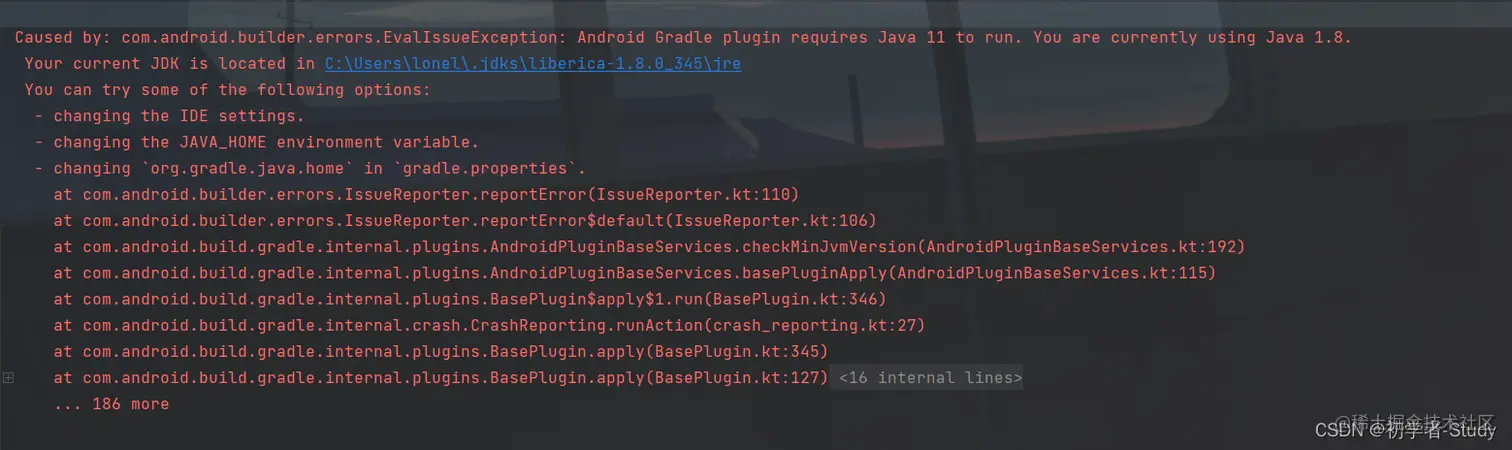
Task: Click the IssueReporter.kt:106 stack frame
Action: (x=465, y=220)
